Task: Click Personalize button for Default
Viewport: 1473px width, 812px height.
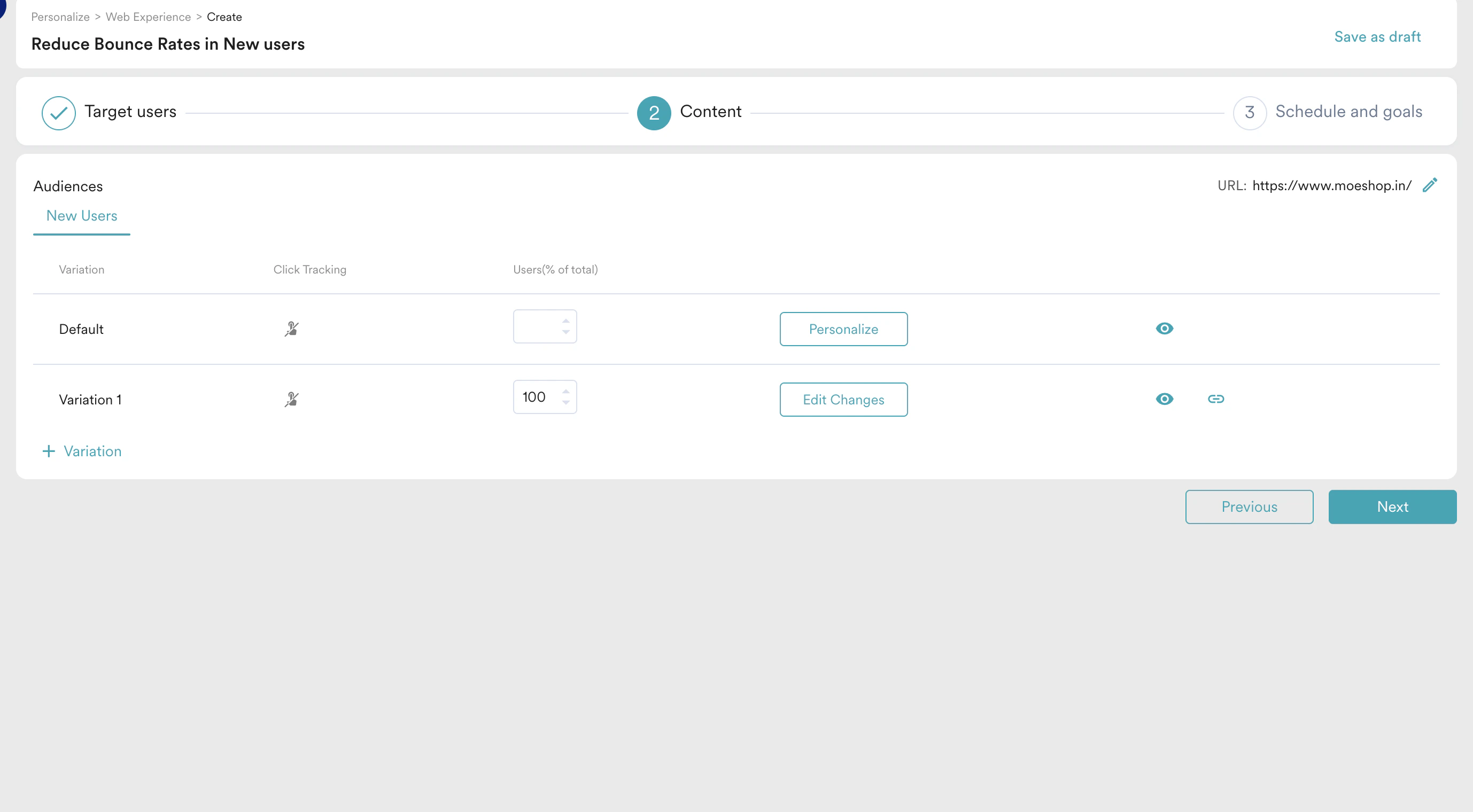Action: (x=843, y=329)
